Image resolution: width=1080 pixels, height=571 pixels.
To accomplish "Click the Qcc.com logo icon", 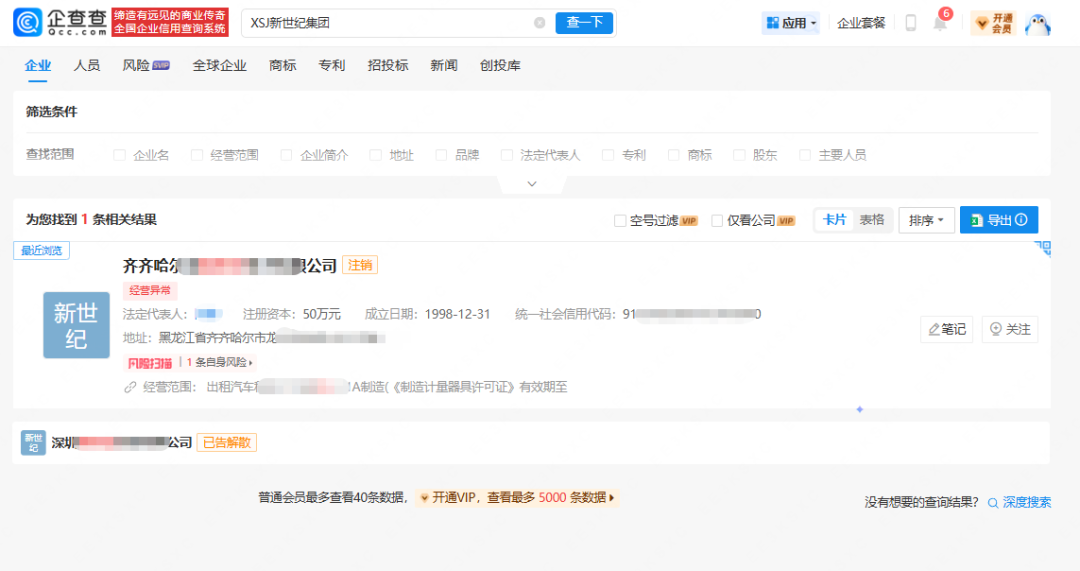I will [28, 22].
